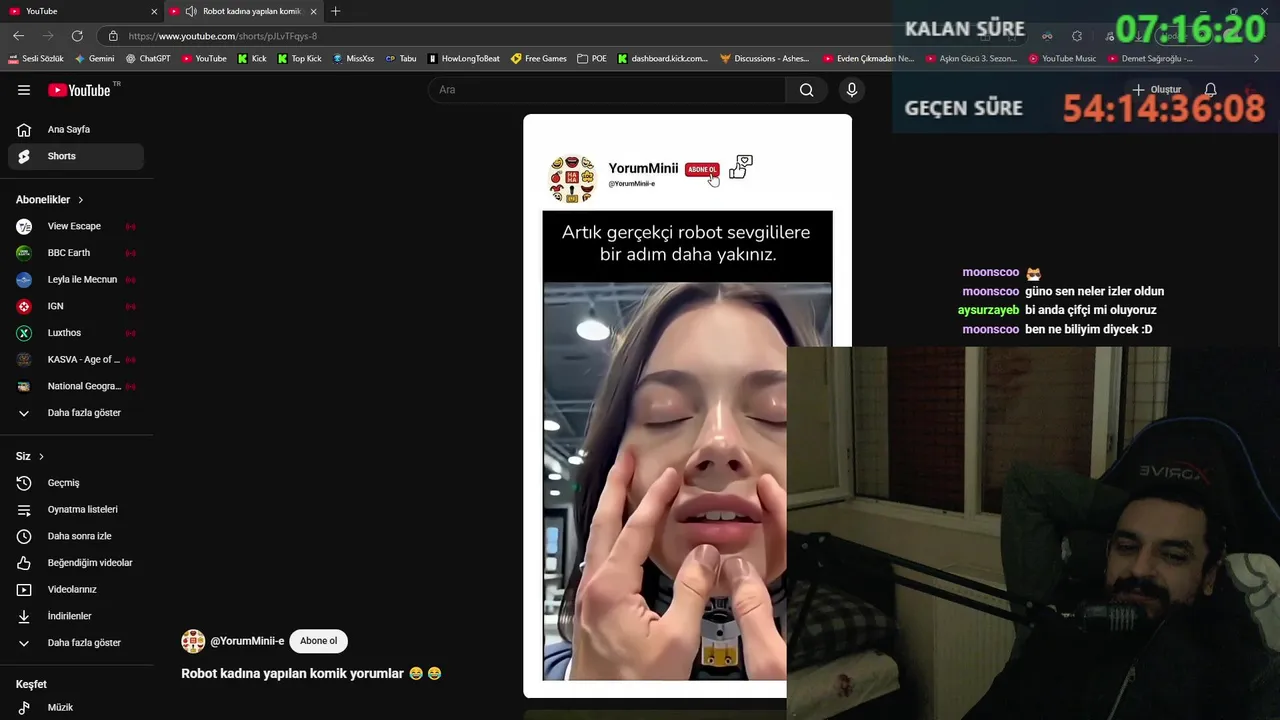The width and height of the screenshot is (1280, 720).
Task: Open Demet Sağıroğlu bookmark
Action: [x=1150, y=59]
